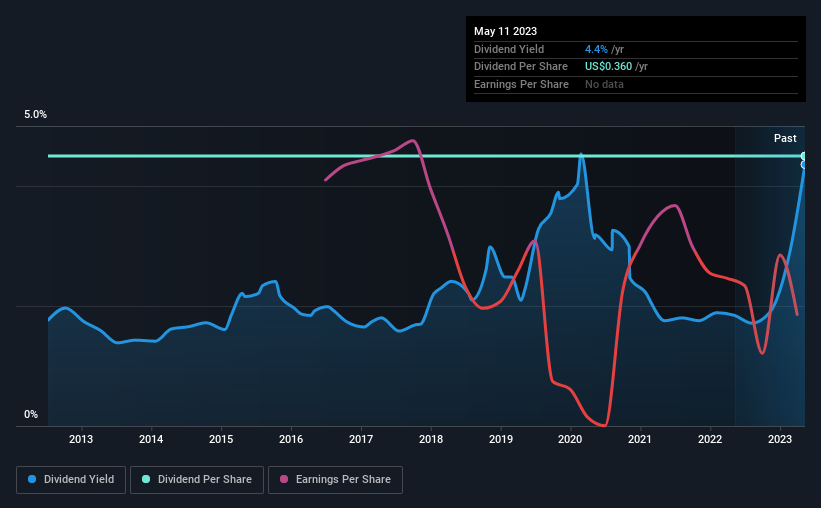Click the US$0.360 dividend per share value
The height and width of the screenshot is (508, 821).
608,67
